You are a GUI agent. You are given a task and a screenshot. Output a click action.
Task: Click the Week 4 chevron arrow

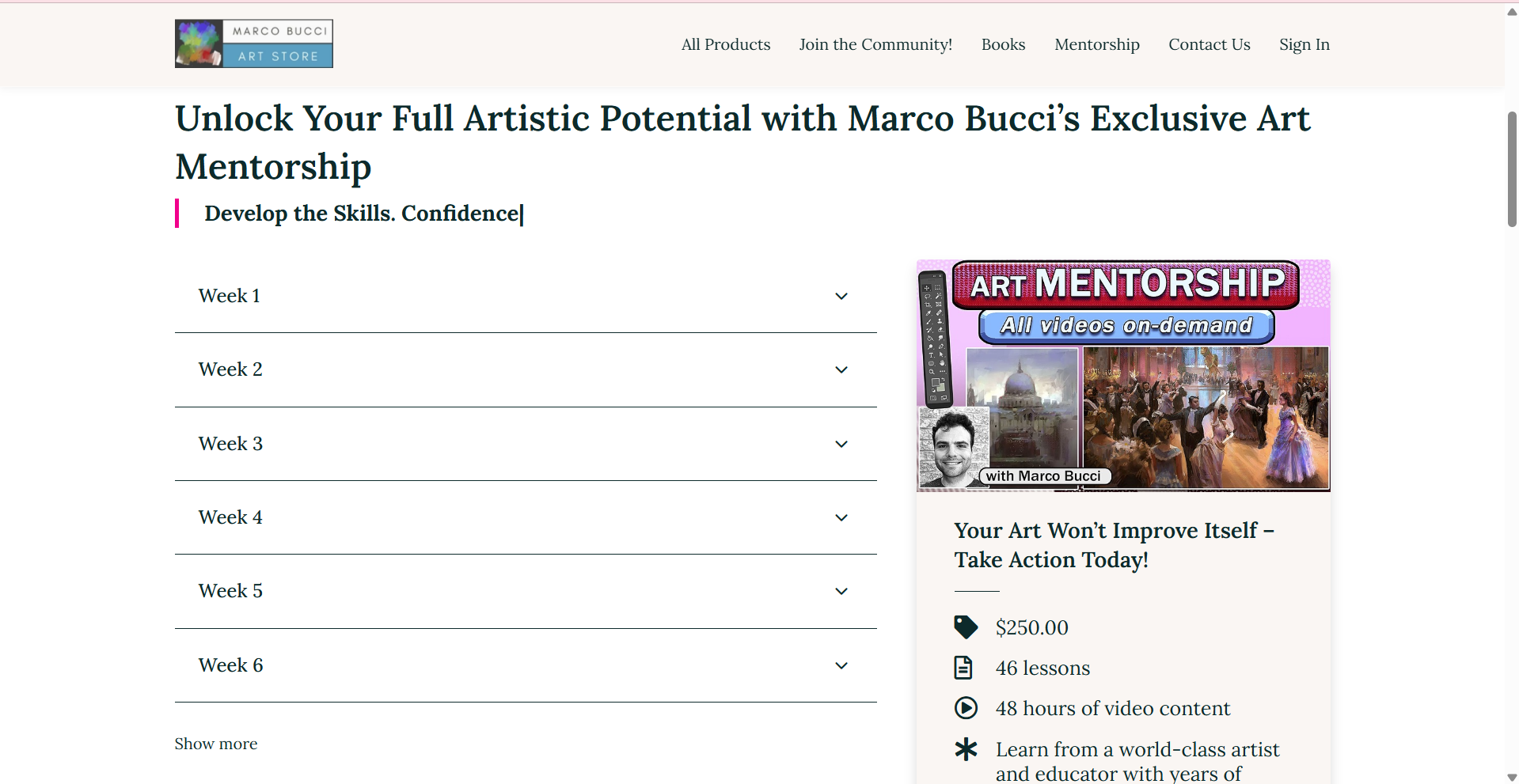tap(841, 517)
